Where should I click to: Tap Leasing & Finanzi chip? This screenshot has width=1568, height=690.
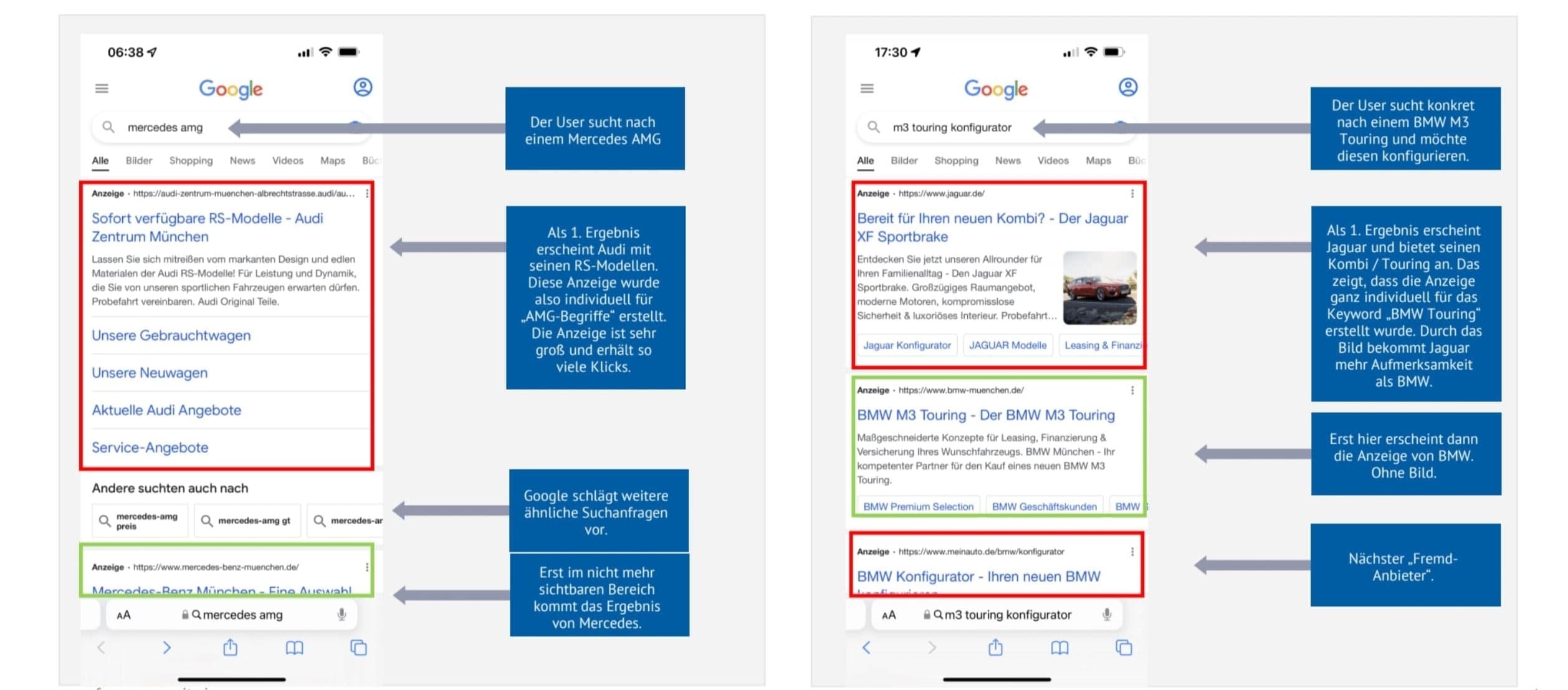pos(1102,345)
